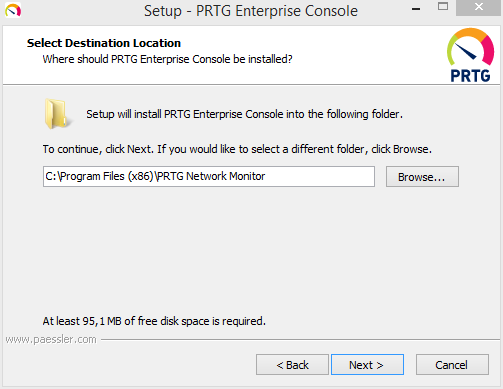
Task: Continue installation with Next >
Action: pos(367,365)
